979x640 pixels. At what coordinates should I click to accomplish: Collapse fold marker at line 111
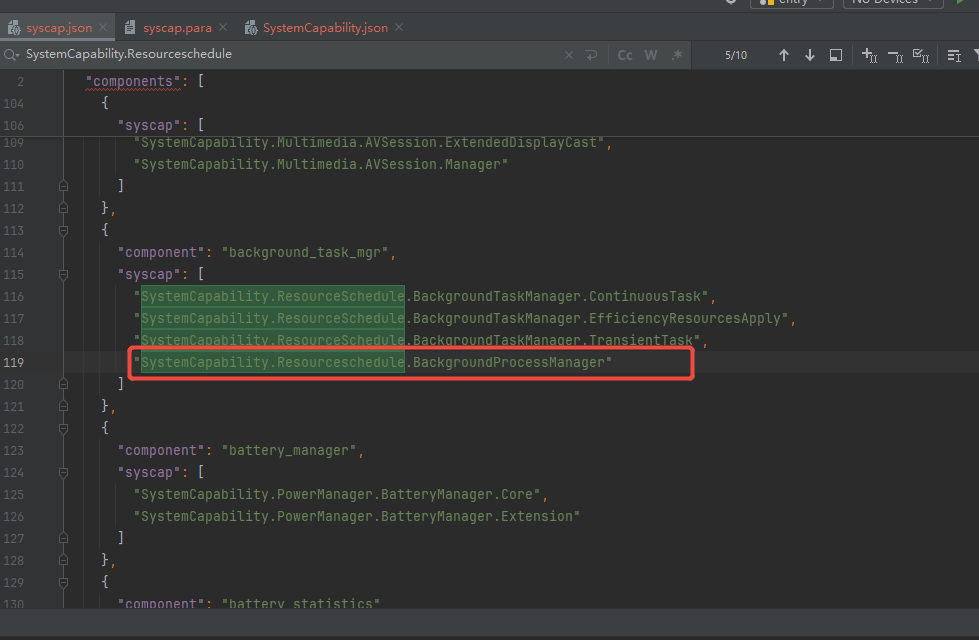tap(63, 186)
